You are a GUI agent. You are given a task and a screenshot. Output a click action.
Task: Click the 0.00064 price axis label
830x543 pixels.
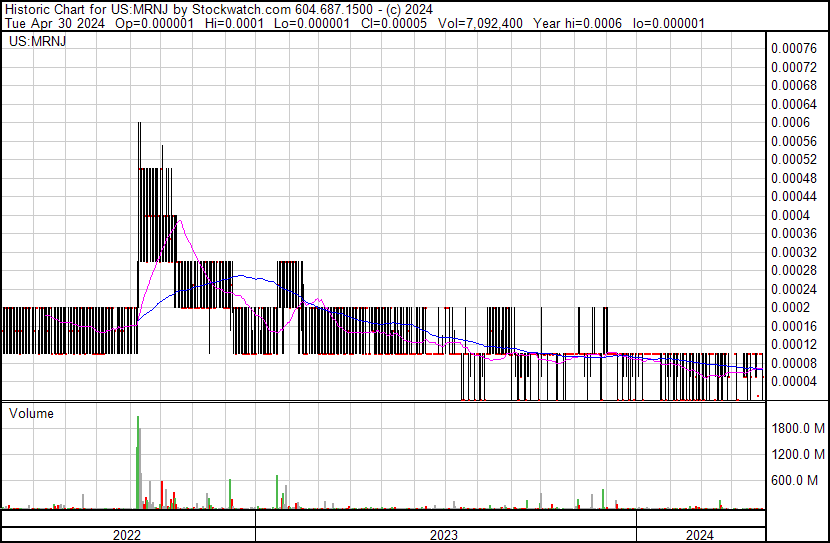coord(794,104)
